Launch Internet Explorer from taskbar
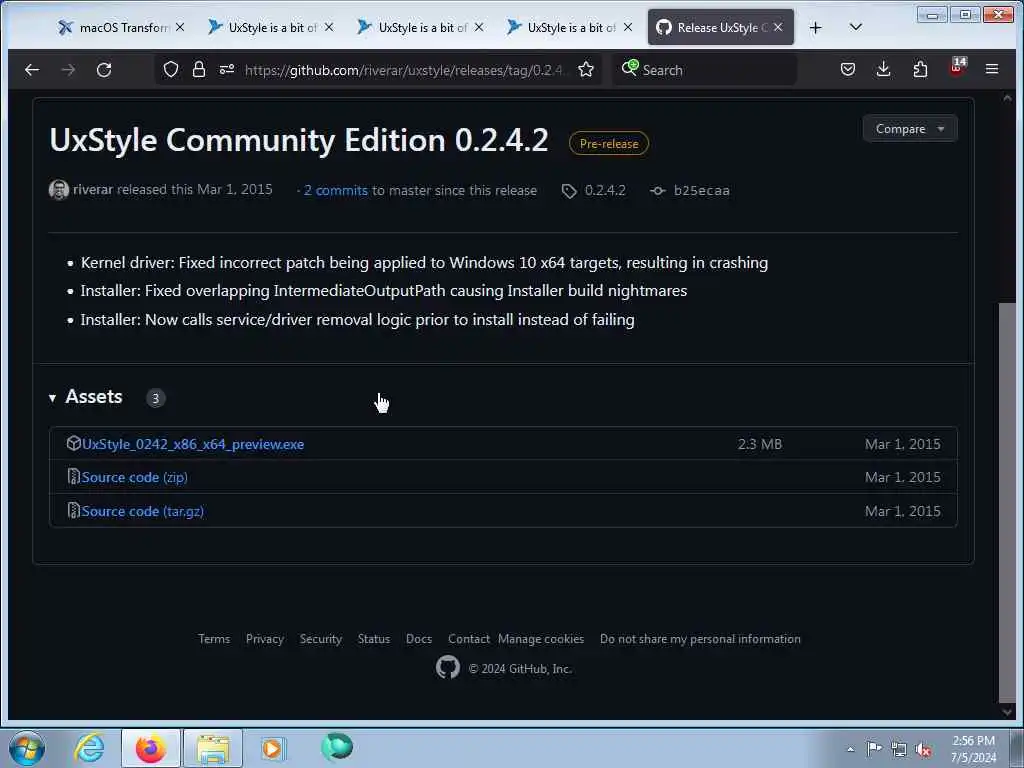Viewport: 1024px width, 768px height. click(x=89, y=748)
